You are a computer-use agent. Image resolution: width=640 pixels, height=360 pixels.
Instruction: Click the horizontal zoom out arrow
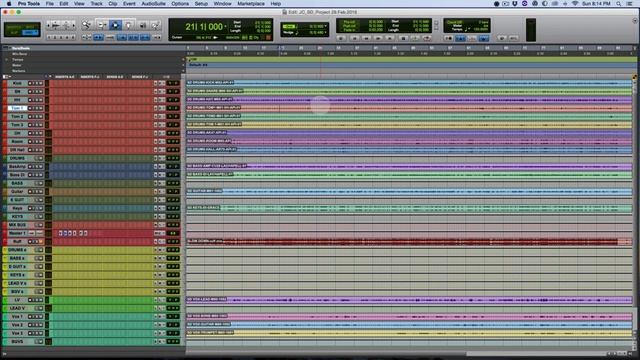pos(48,25)
